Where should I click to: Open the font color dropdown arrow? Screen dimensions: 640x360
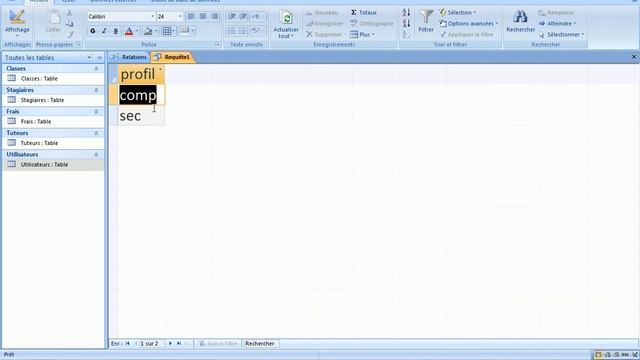(x=137, y=31)
